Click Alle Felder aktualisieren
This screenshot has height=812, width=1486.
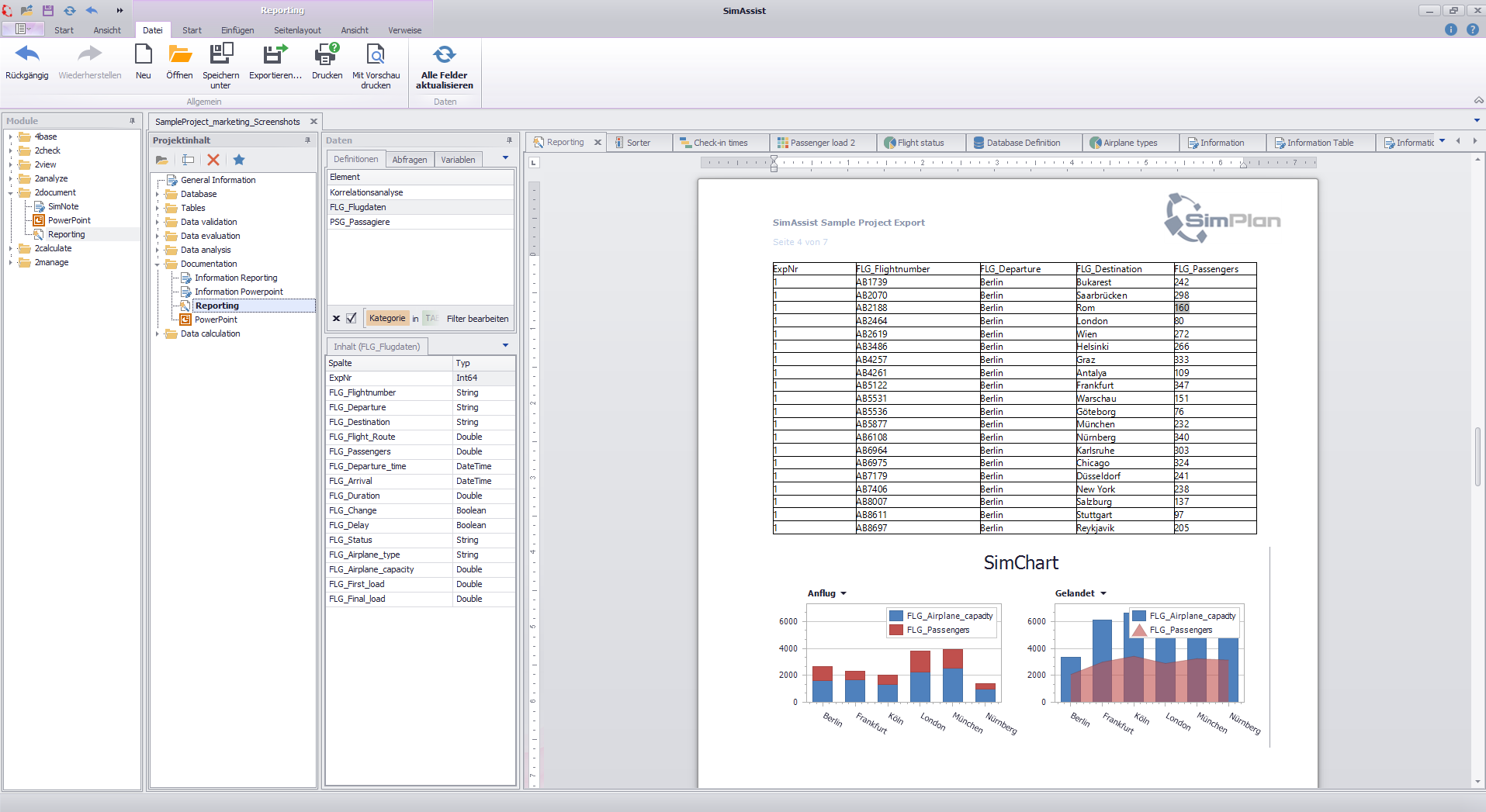[445, 66]
